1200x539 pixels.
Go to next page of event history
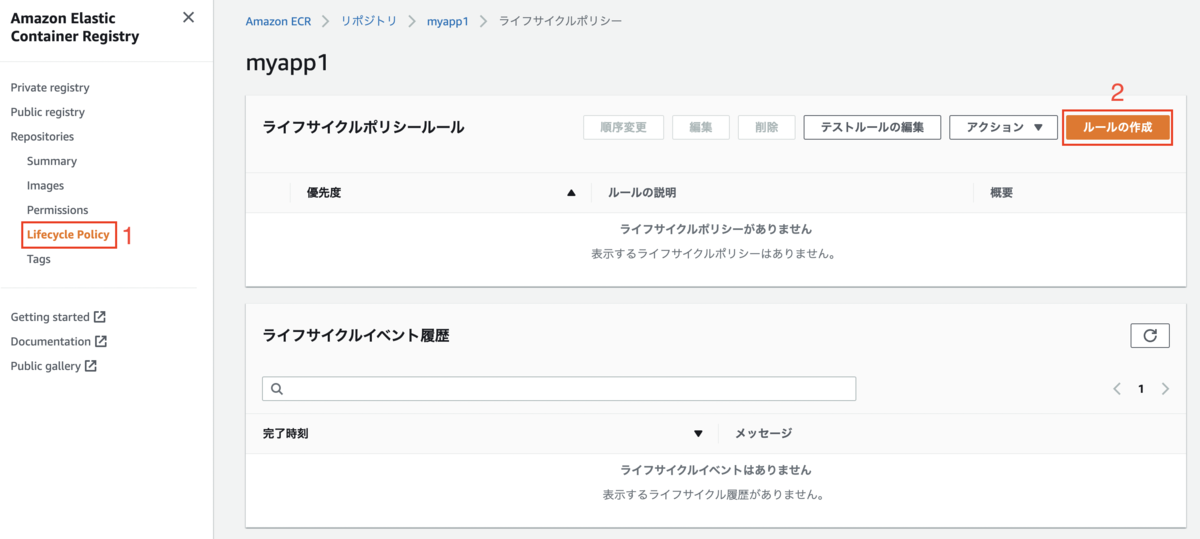tap(1165, 389)
